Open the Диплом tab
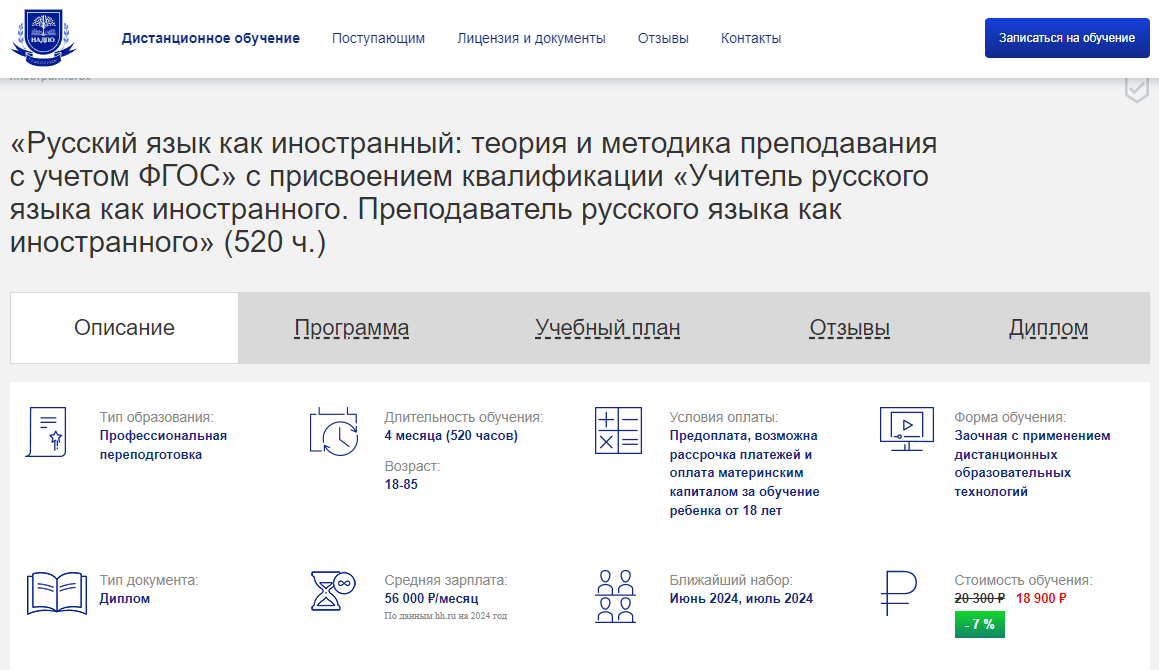 point(1048,328)
